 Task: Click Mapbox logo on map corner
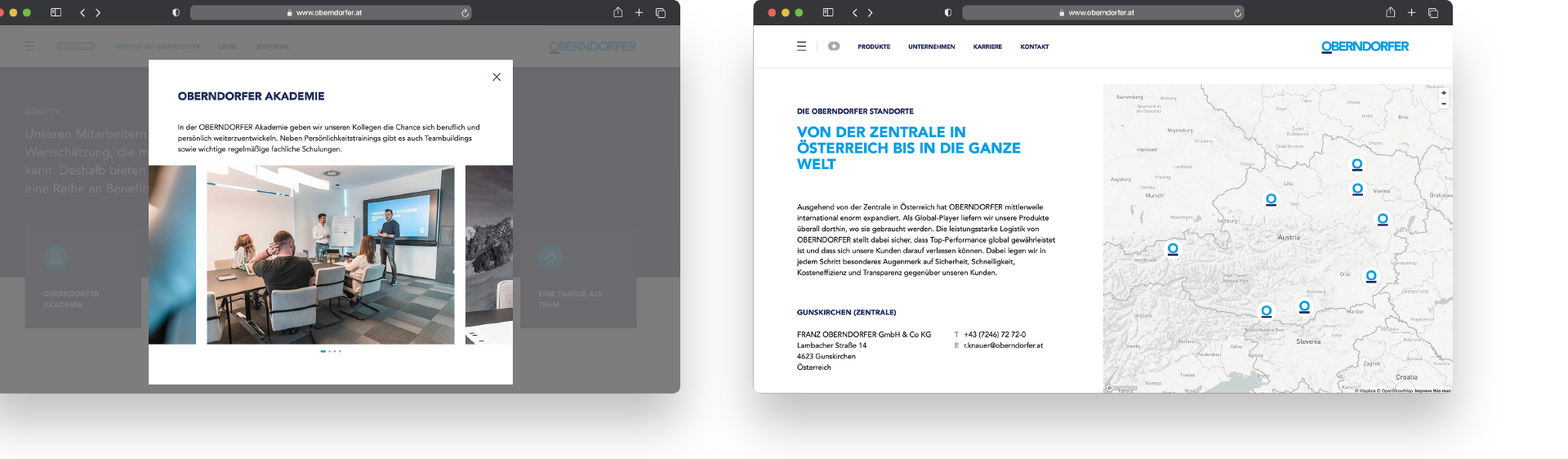[x=1121, y=388]
